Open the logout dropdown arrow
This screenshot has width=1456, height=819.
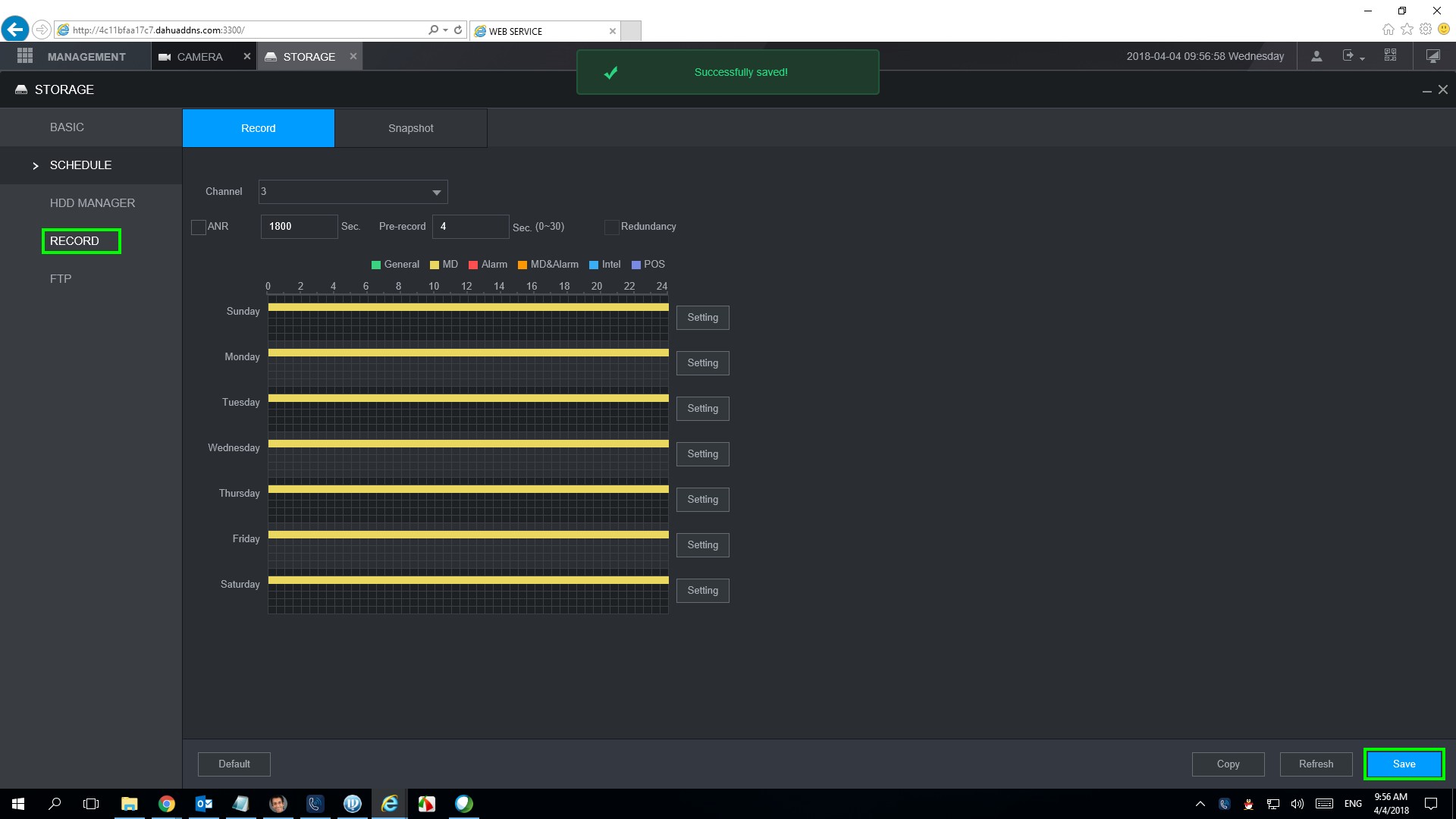1362,58
